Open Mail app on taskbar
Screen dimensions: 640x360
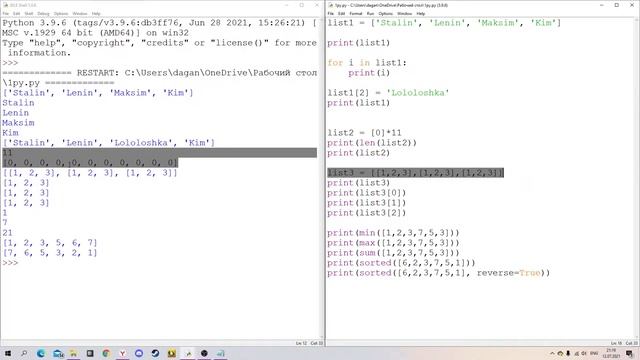(x=58, y=353)
